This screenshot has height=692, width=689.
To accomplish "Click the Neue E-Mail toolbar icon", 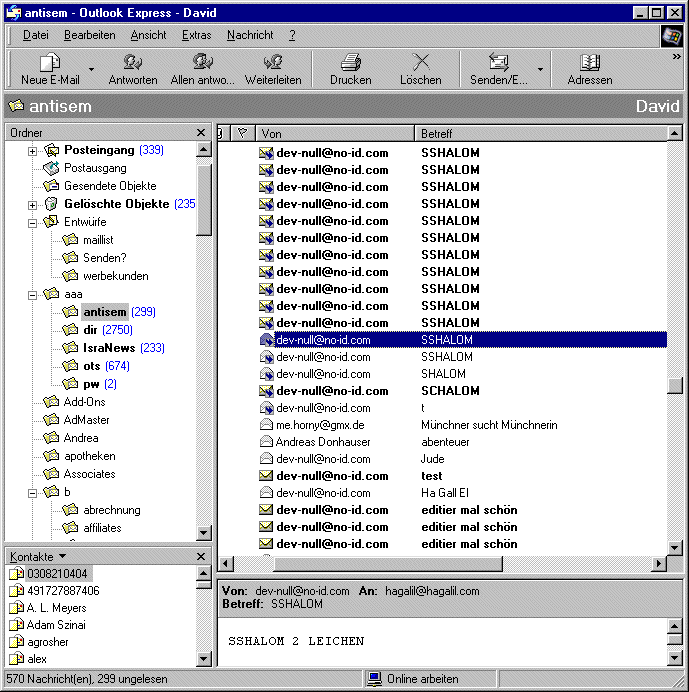I will click(49, 63).
